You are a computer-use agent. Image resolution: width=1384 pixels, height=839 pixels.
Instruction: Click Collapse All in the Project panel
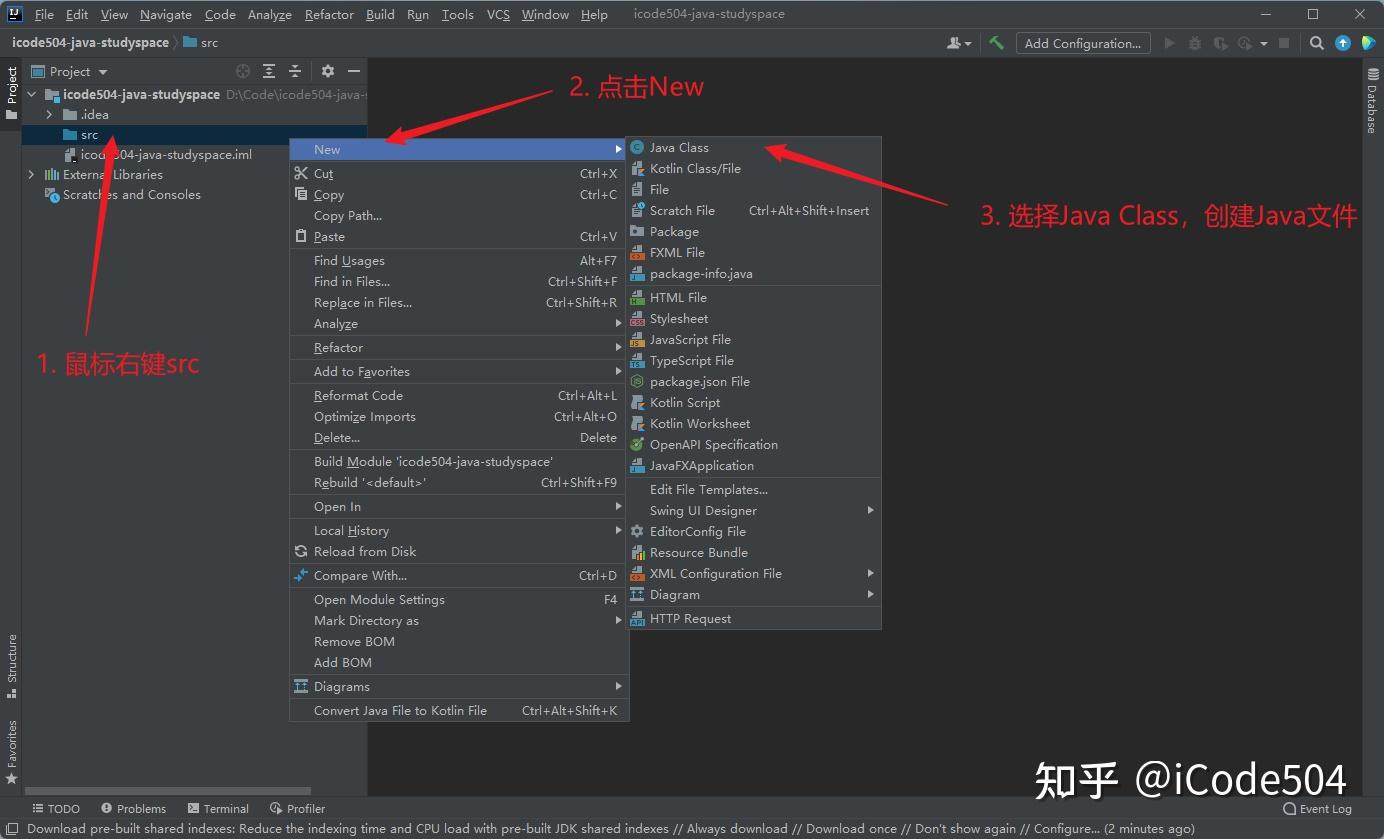(294, 71)
